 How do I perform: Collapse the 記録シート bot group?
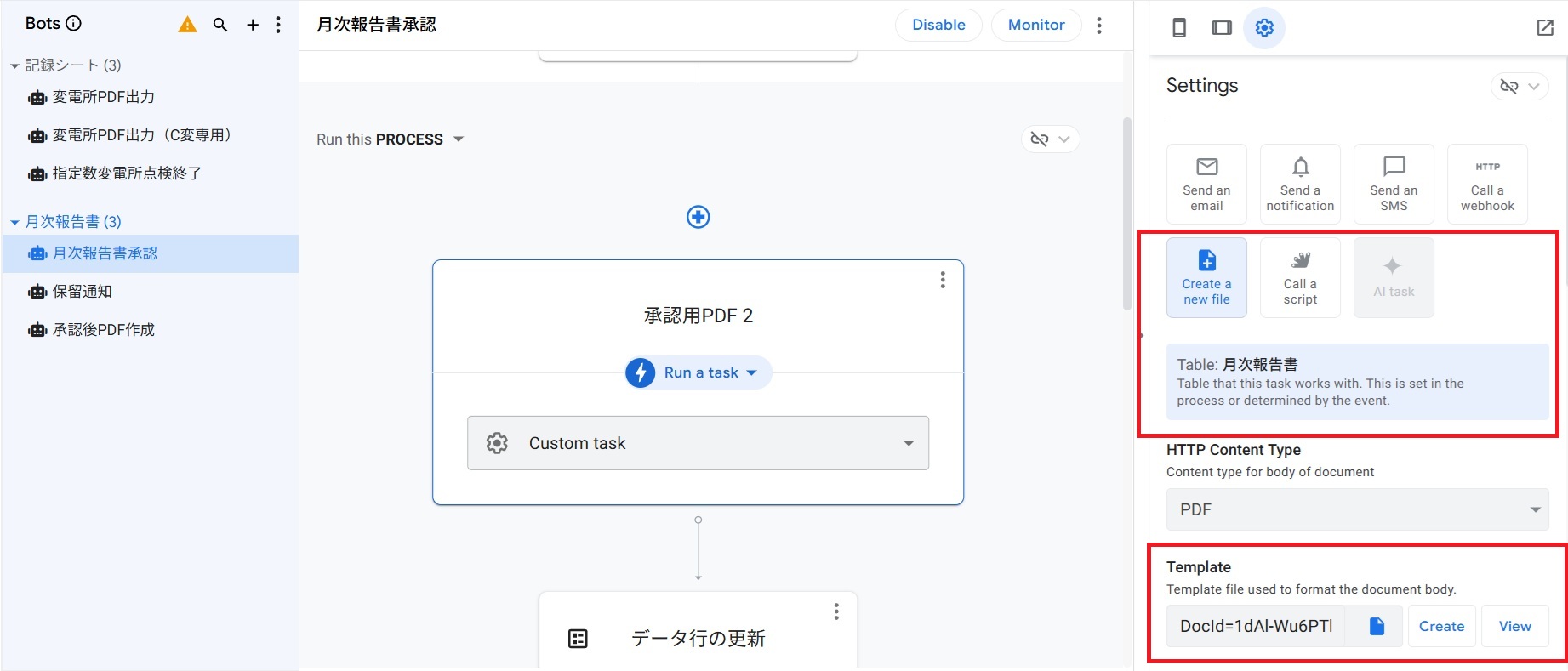coord(14,65)
